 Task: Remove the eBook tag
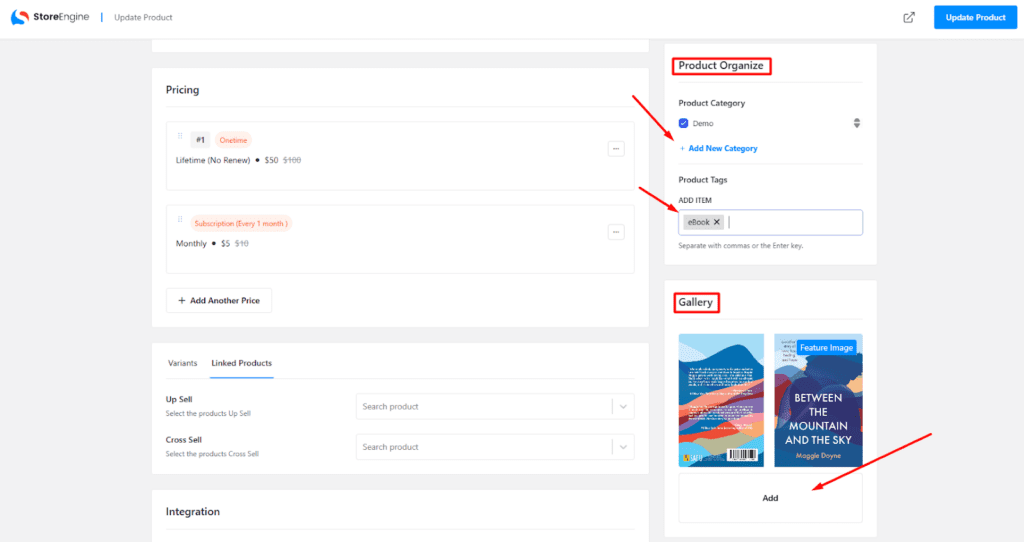716,222
